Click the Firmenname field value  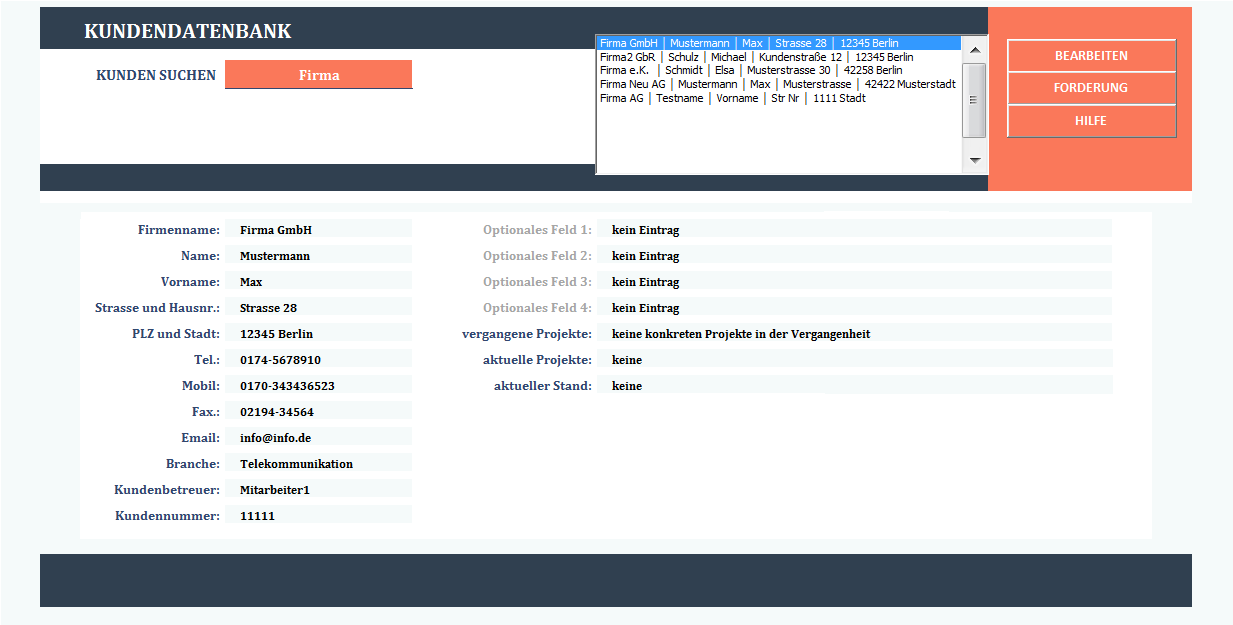coord(318,230)
